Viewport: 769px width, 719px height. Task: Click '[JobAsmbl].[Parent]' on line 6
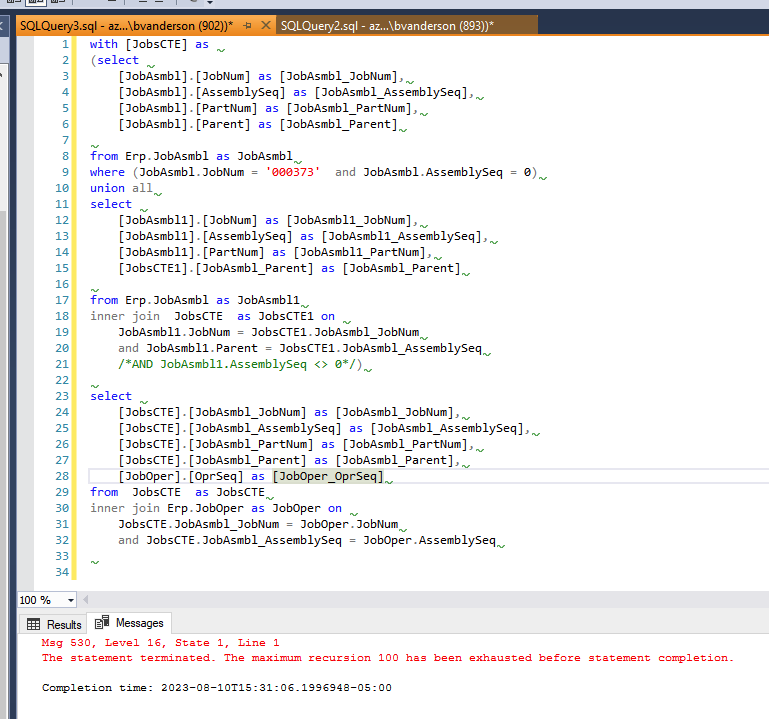[184, 125]
